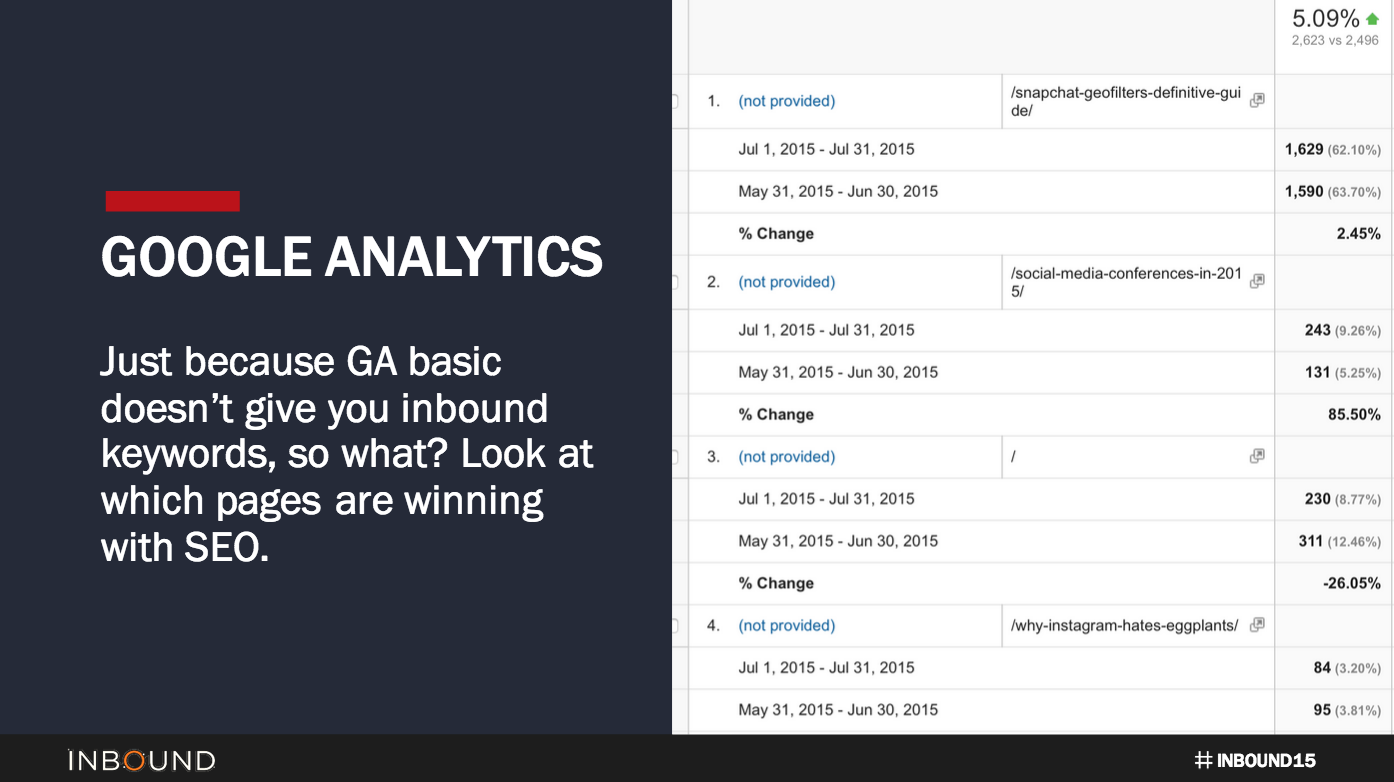The width and height of the screenshot is (1394, 782).
Task: Select the (not provided) link beside the homepage
Action: pyautogui.click(x=786, y=456)
